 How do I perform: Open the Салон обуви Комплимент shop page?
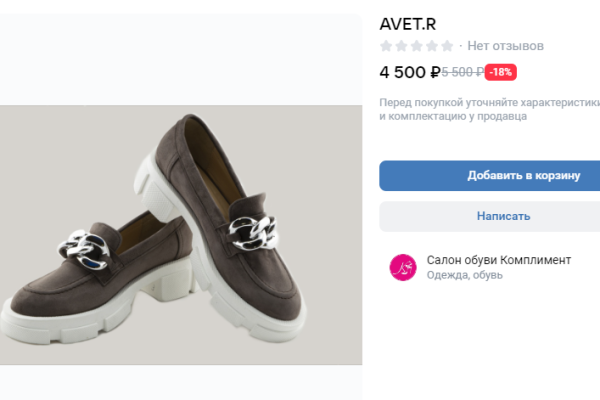(498, 260)
